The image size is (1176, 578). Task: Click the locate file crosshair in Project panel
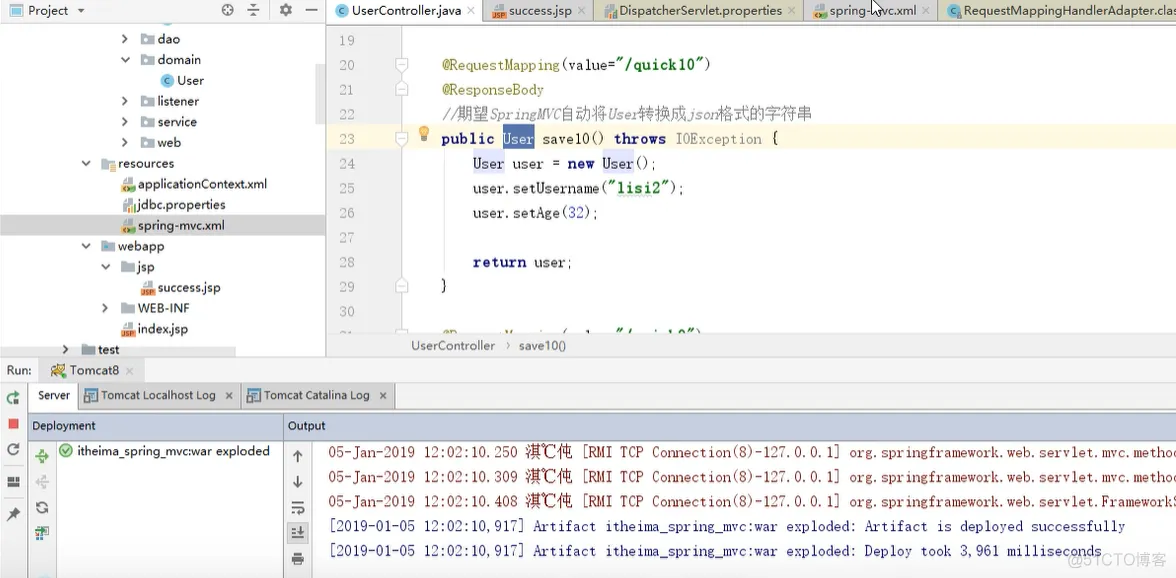(227, 10)
